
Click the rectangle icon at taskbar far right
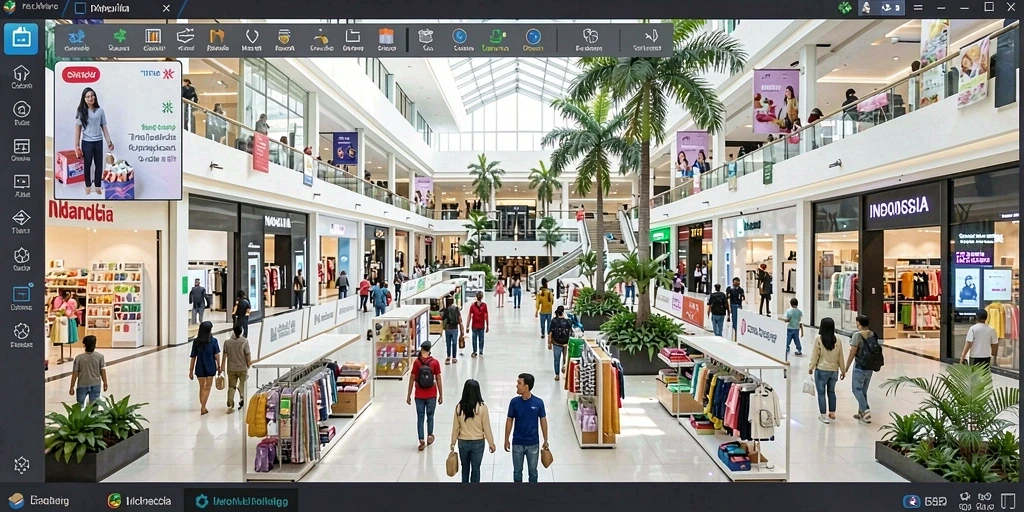(1008, 502)
